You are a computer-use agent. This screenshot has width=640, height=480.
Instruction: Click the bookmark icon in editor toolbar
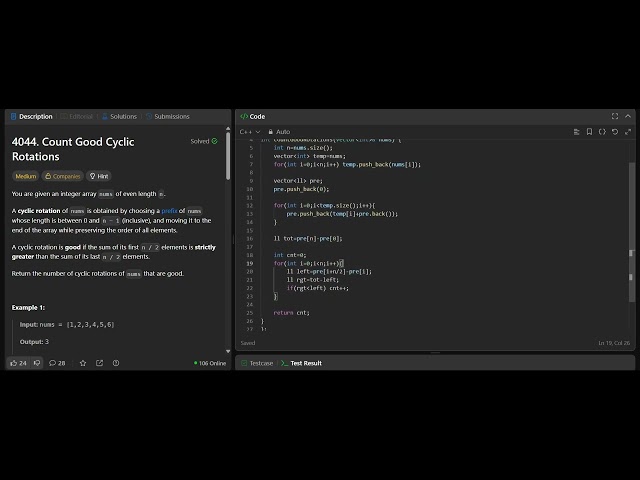pyautogui.click(x=589, y=132)
